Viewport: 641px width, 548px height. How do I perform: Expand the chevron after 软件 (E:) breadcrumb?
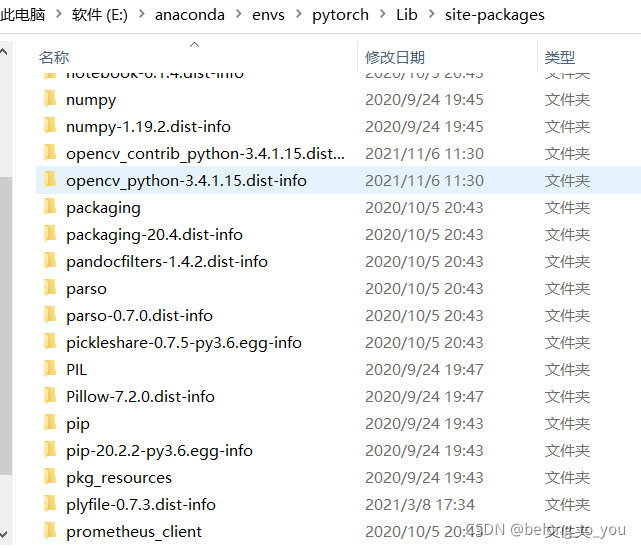click(141, 14)
